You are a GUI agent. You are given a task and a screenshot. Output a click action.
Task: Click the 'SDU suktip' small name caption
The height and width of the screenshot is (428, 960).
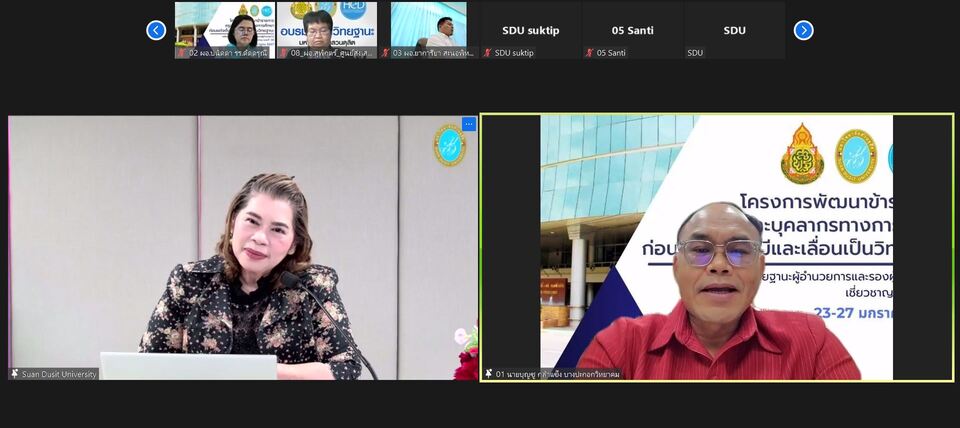[x=514, y=53]
